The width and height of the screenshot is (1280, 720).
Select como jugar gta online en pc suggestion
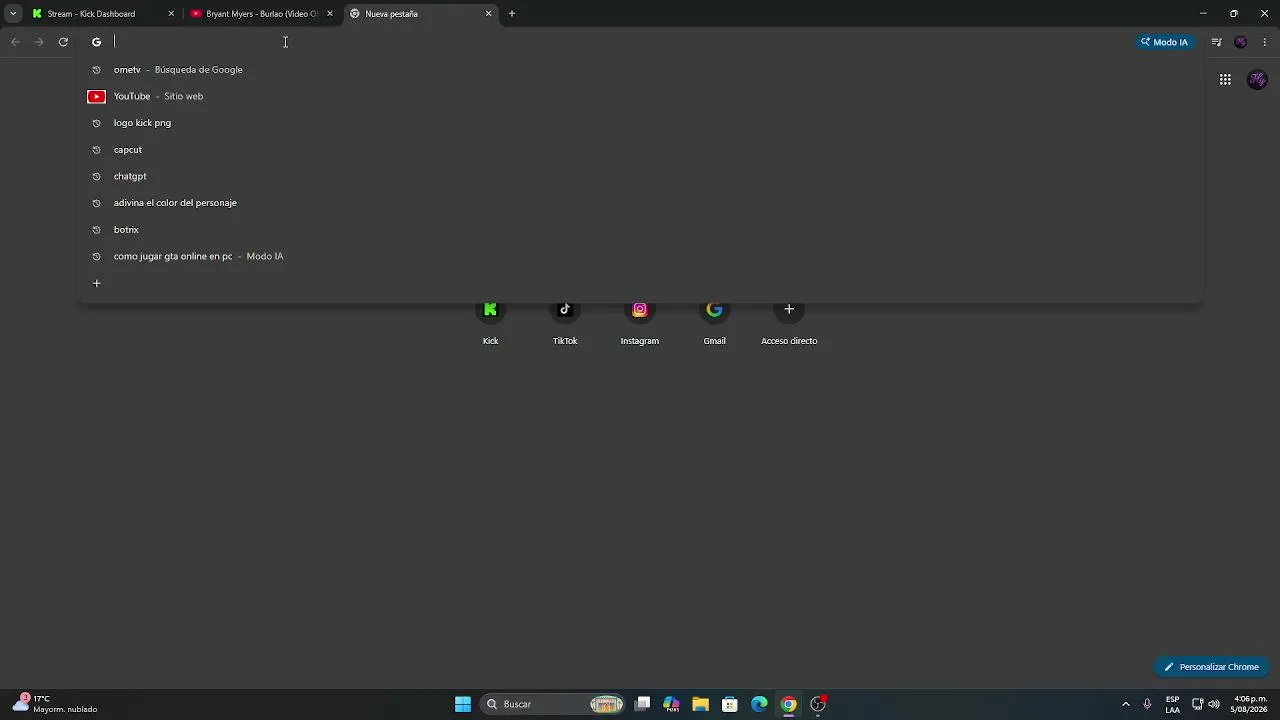click(x=640, y=256)
